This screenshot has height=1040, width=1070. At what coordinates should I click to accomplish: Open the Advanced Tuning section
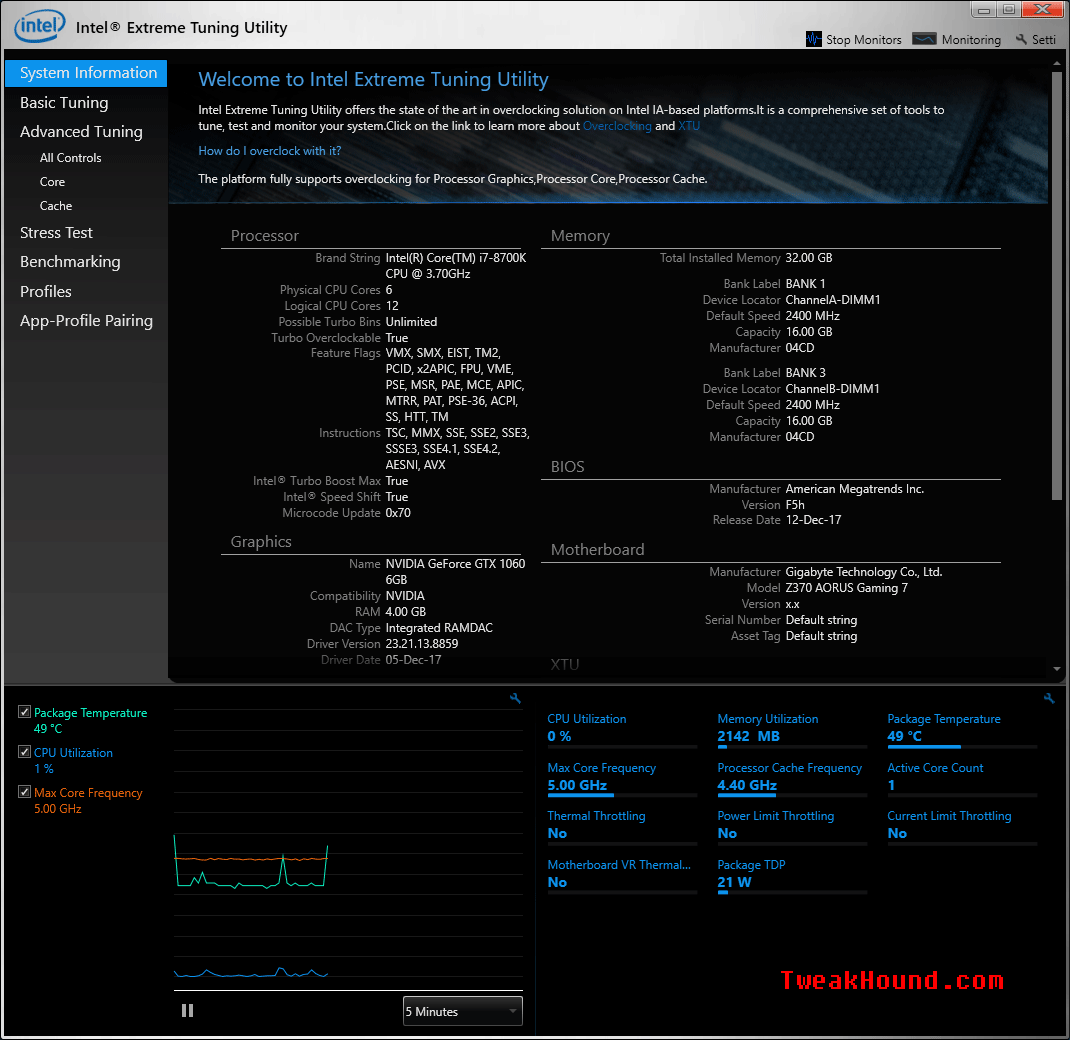tap(81, 132)
